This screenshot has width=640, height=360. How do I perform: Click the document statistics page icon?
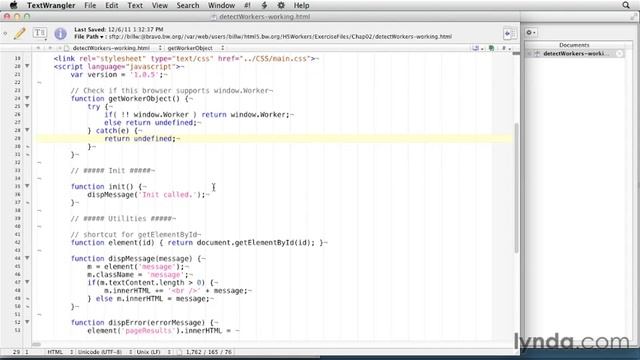click(179, 352)
